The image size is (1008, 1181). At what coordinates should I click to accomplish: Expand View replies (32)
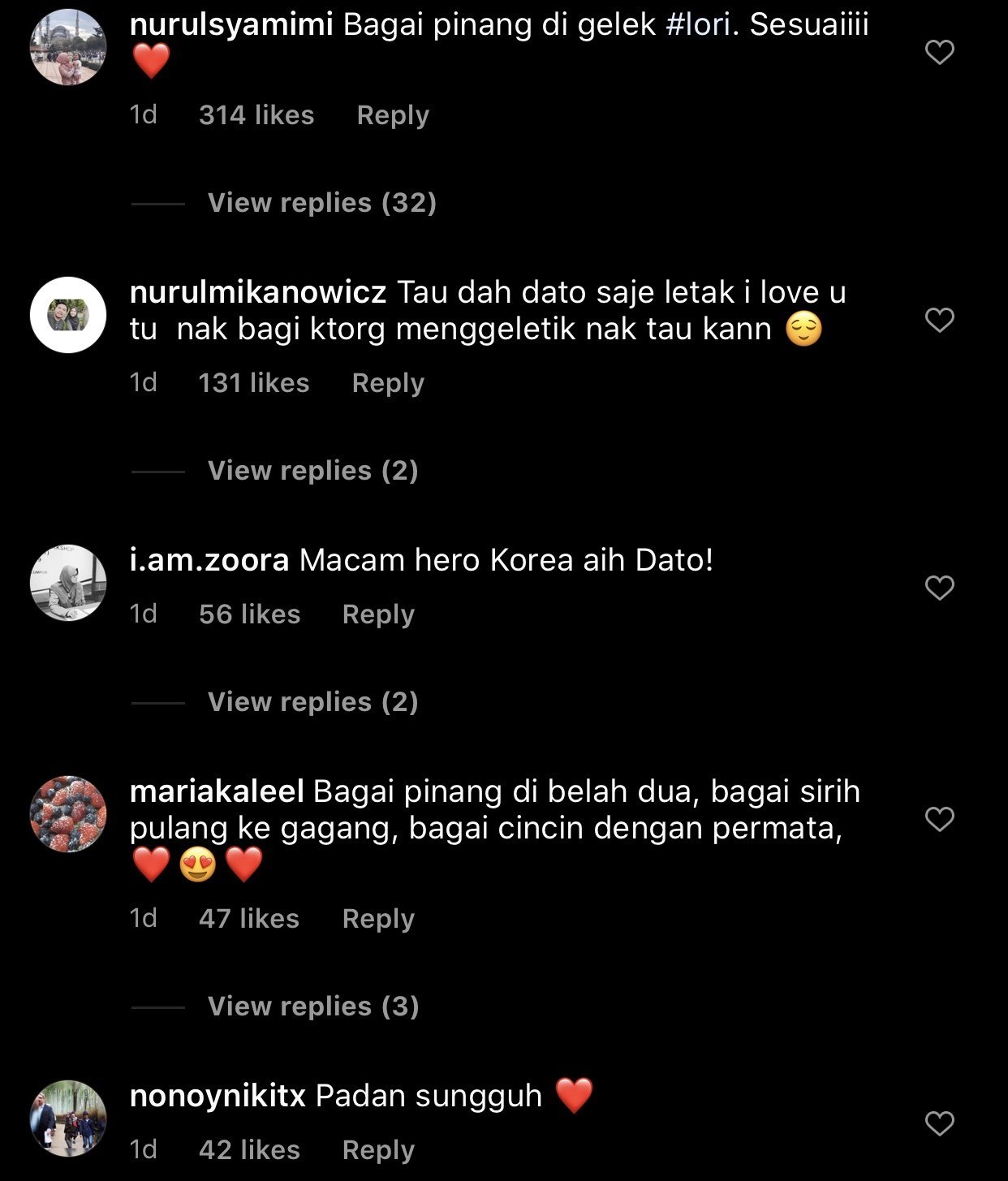[x=322, y=202]
